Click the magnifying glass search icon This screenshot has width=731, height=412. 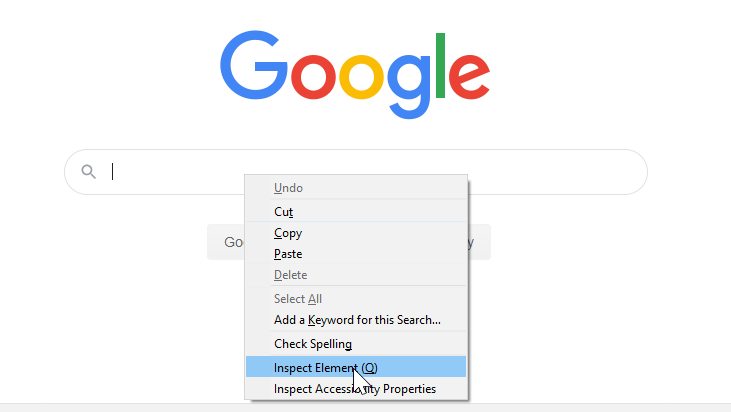pyautogui.click(x=88, y=172)
